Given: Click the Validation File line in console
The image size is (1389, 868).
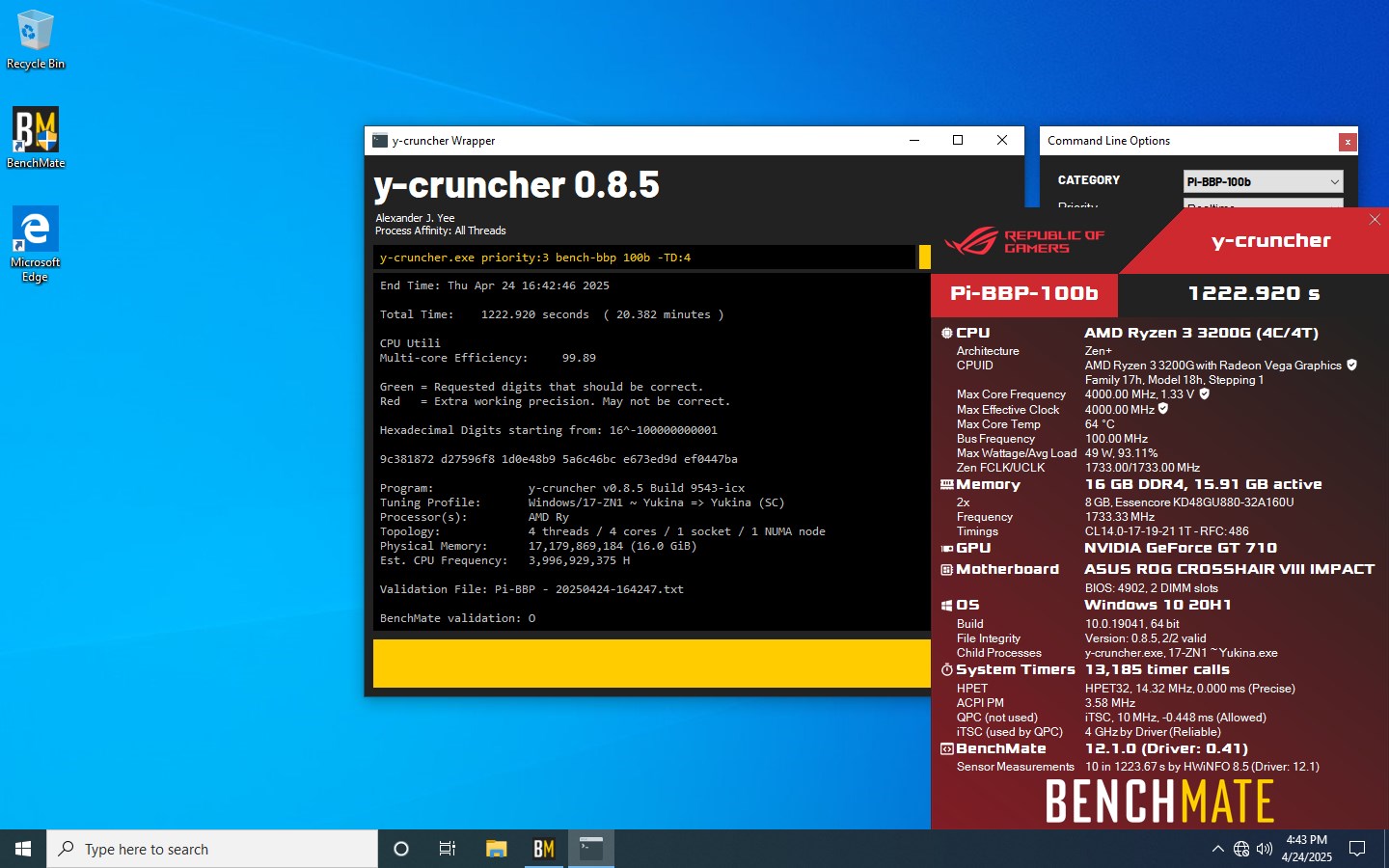Looking at the screenshot, I should click(x=531, y=589).
